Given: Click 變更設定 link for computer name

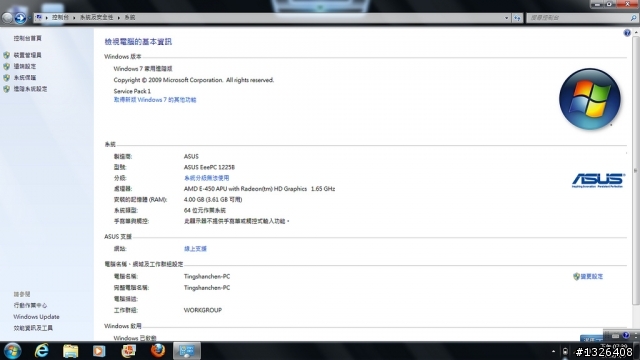Looking at the screenshot, I should coord(591,276).
